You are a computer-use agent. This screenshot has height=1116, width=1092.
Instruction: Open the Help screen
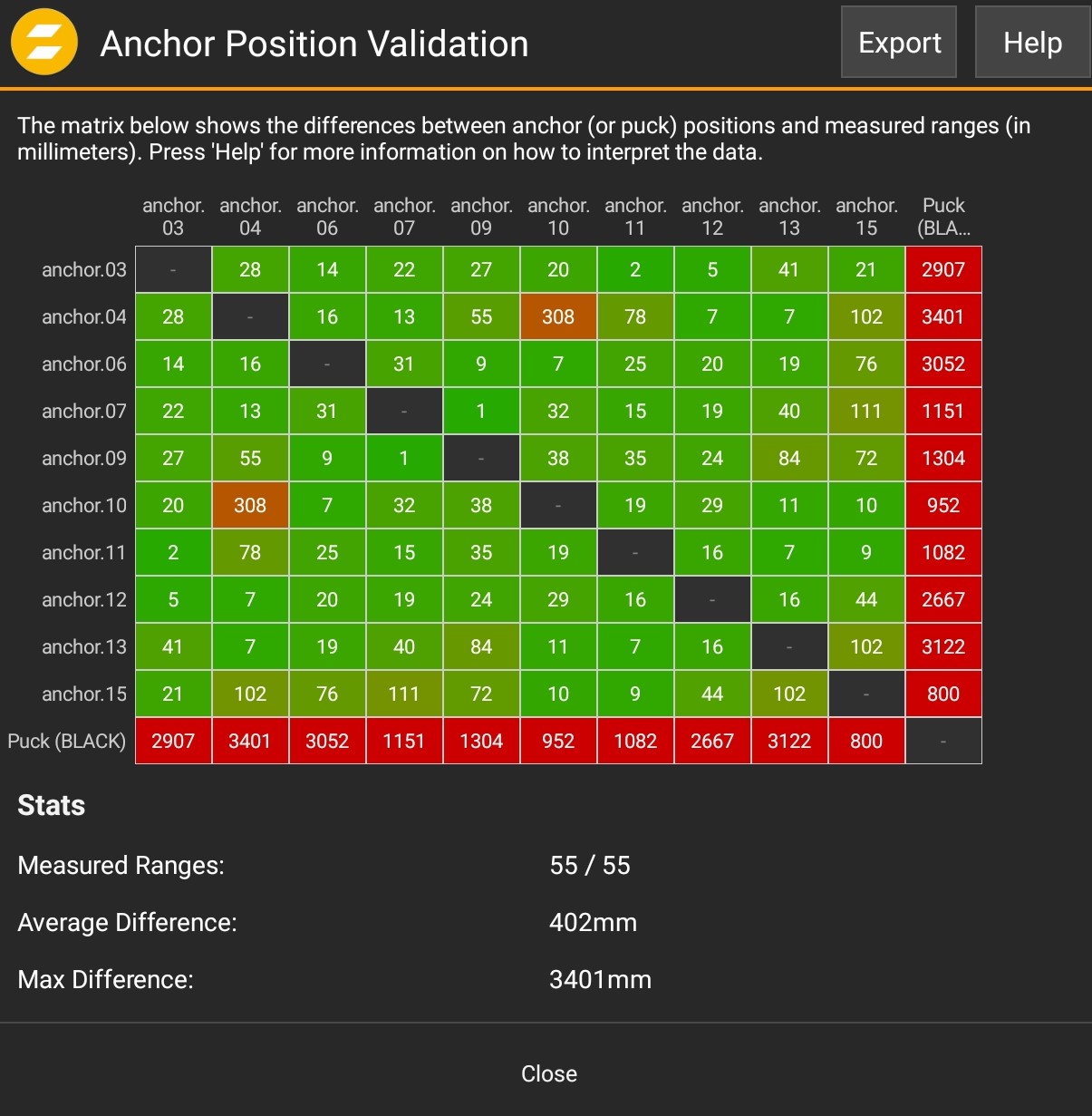click(1032, 42)
